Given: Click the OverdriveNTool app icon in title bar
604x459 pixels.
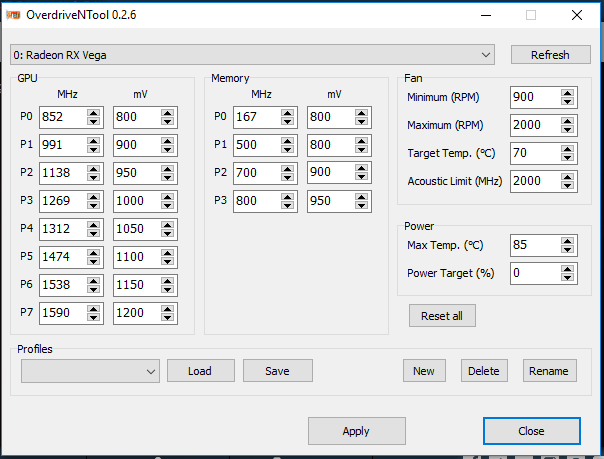Looking at the screenshot, I should click(13, 15).
